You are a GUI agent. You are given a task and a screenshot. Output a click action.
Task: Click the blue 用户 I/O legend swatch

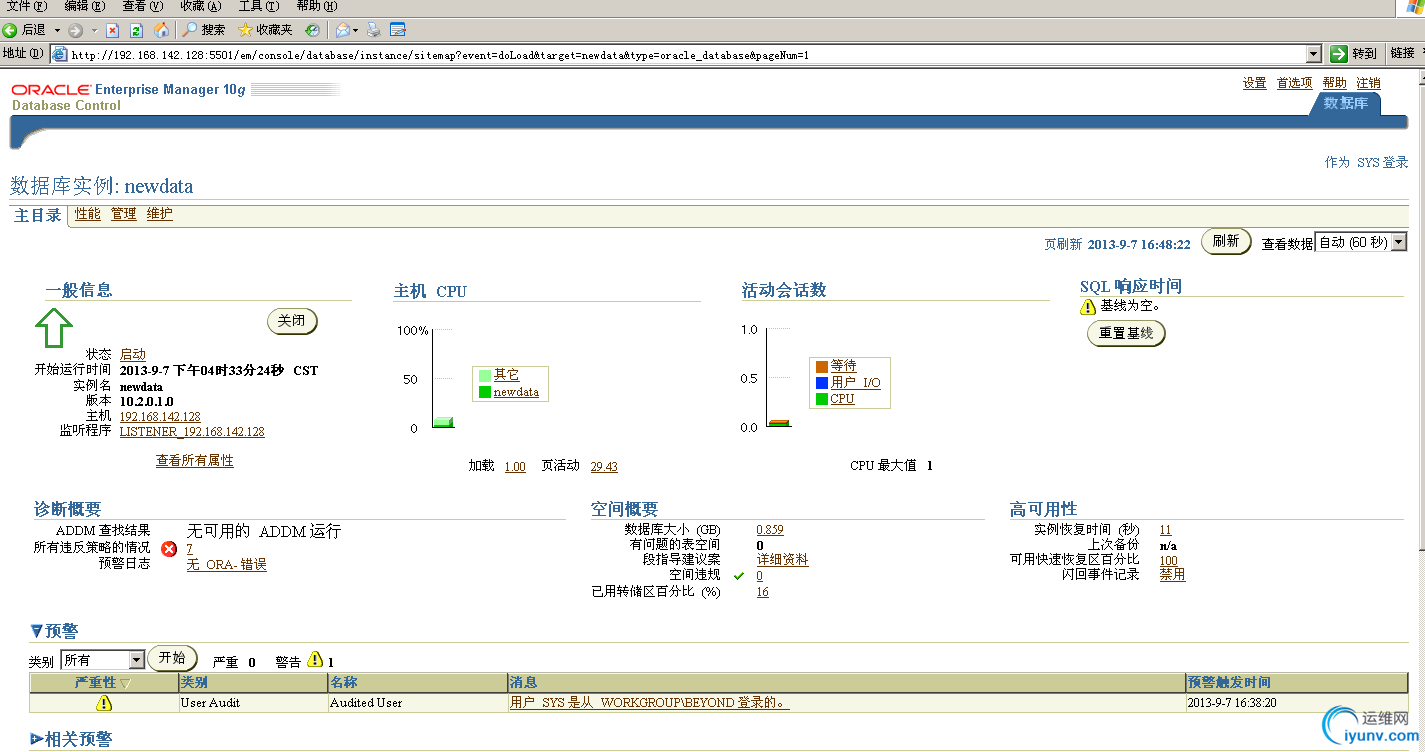tap(822, 383)
